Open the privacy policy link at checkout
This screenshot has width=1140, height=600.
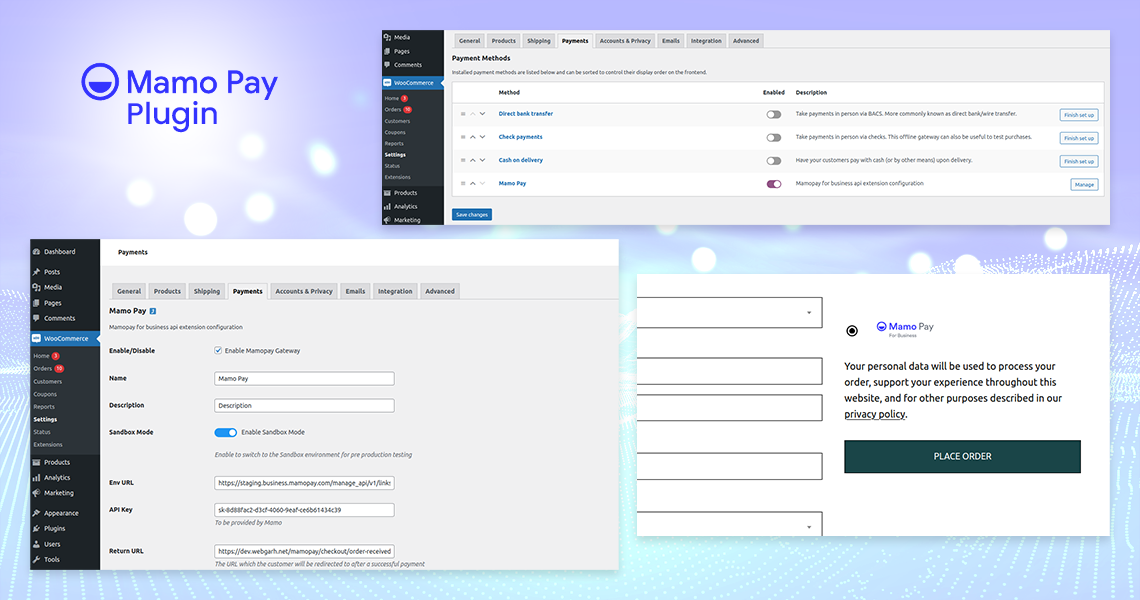875,415
